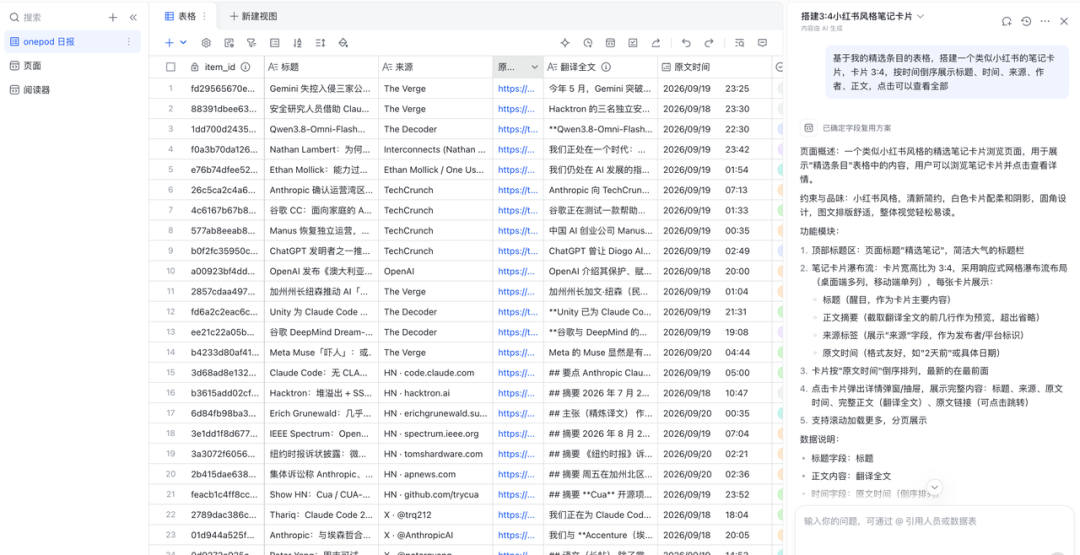The width and height of the screenshot is (1080, 555).
Task: Select the cell 'Interconnects (Nathan ...'
Action: tap(435, 149)
